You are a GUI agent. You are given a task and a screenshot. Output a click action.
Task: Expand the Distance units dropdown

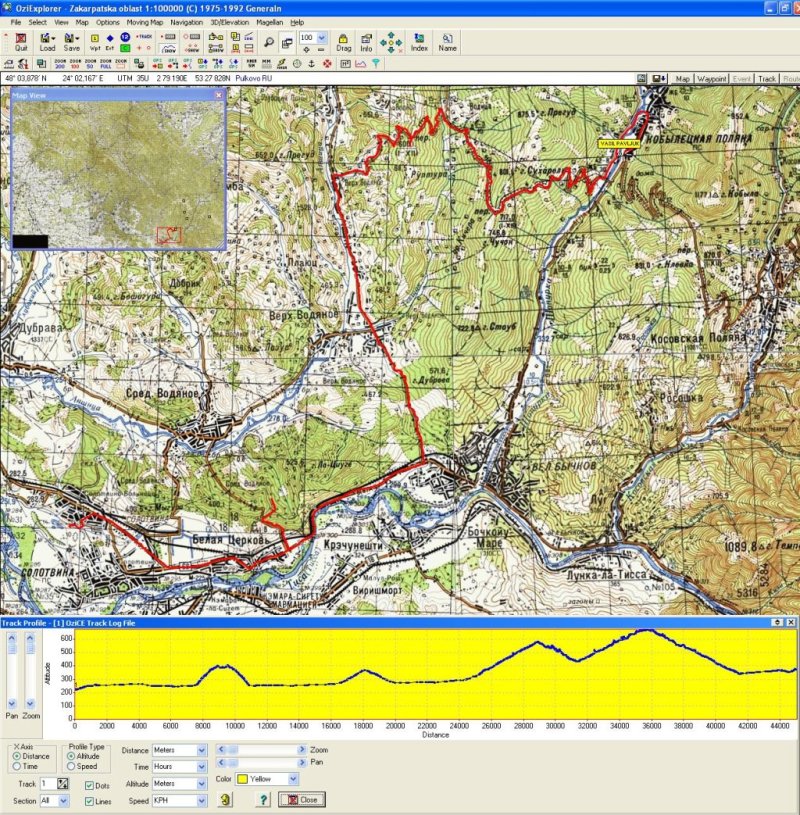(x=202, y=750)
